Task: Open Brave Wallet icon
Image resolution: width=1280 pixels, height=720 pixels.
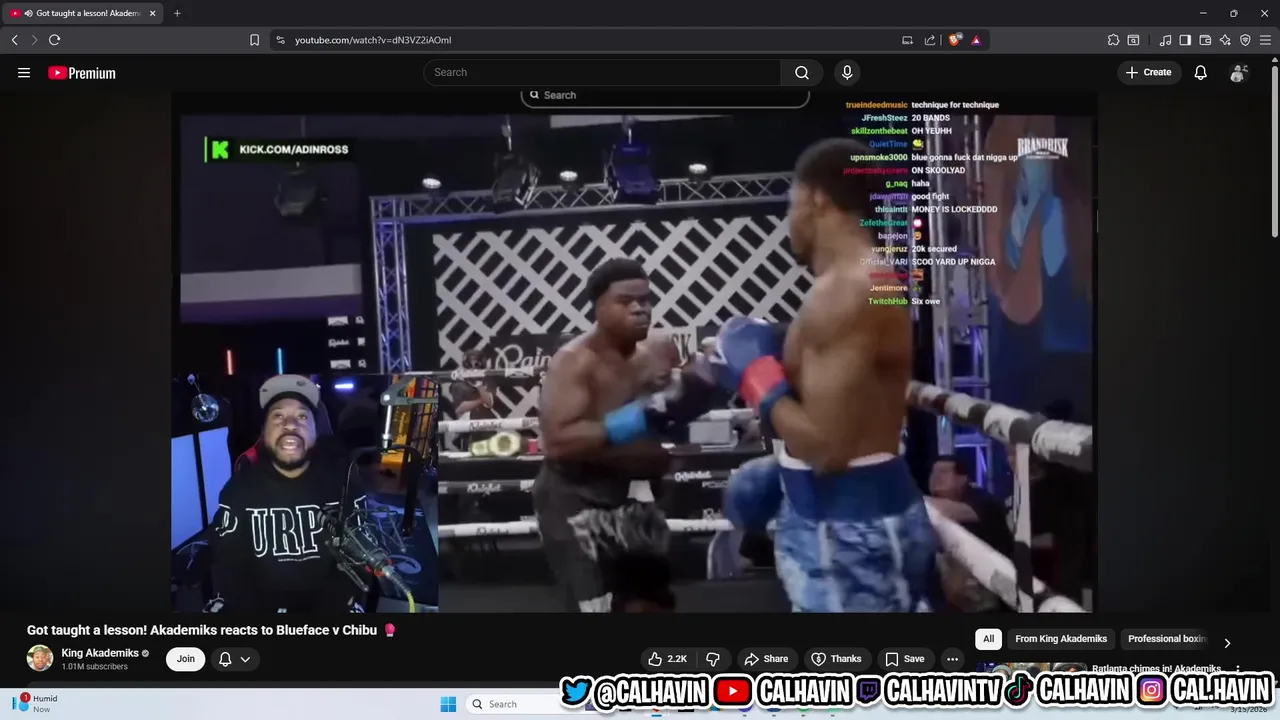Action: 1205,40
